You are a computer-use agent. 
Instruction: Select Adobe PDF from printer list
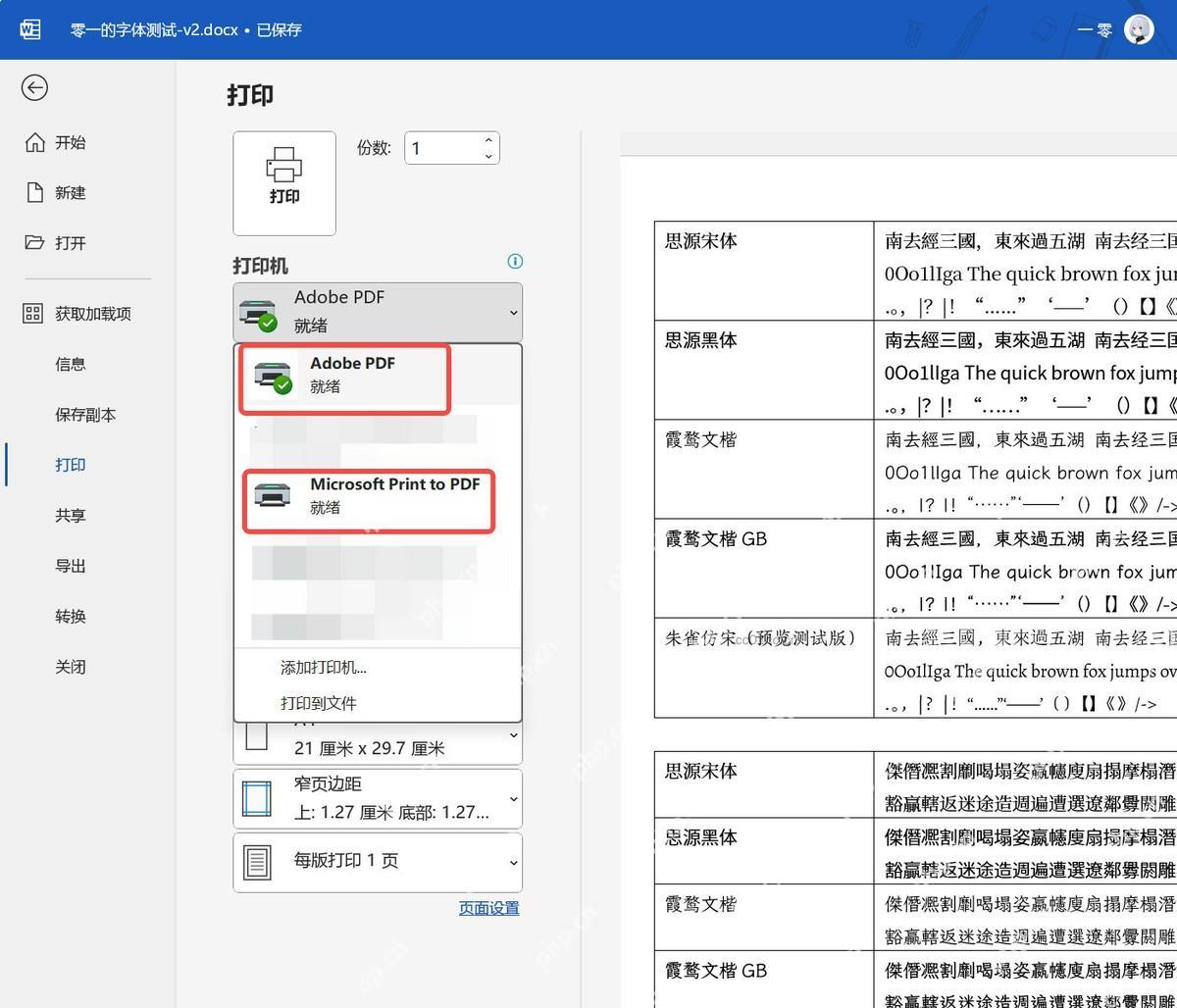click(x=378, y=375)
